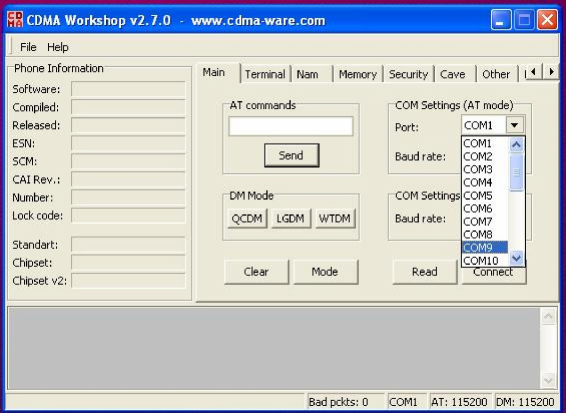Choose COM4 in the port list
This screenshot has width=567, height=413.
(485, 183)
